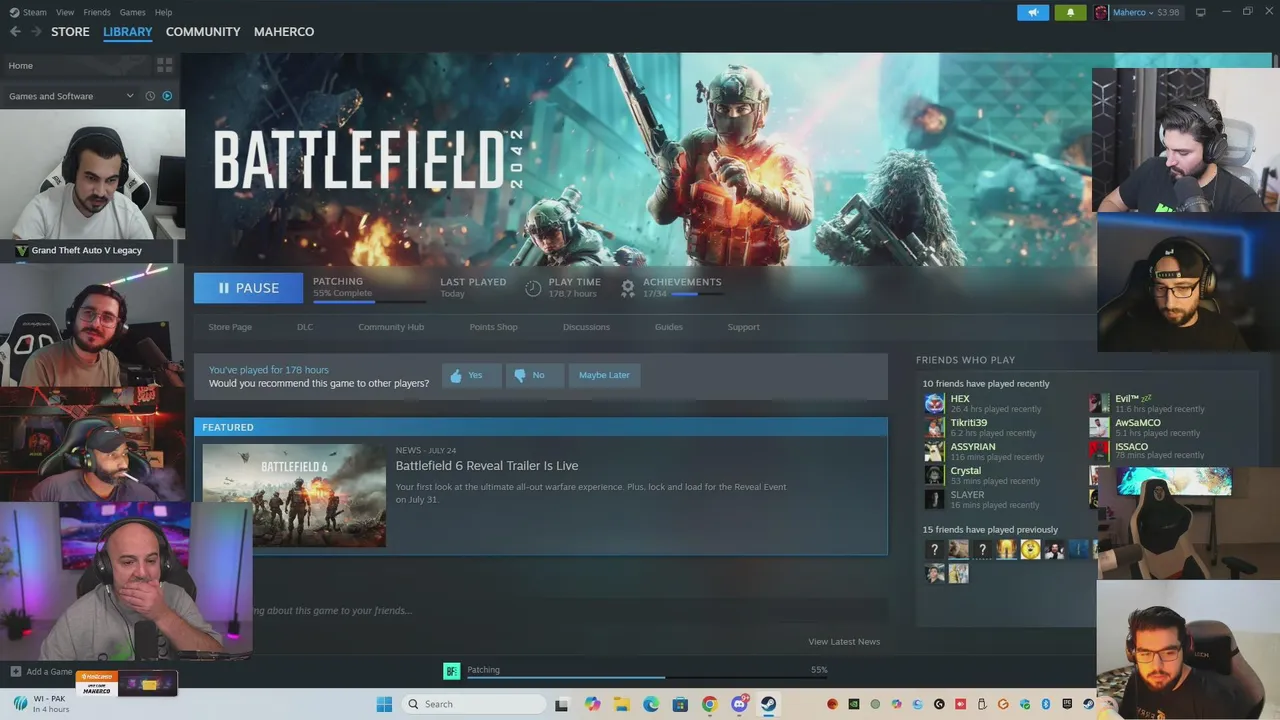This screenshot has height=720, width=1280.
Task: Open friend Crystal's avatar
Action: 934,475
